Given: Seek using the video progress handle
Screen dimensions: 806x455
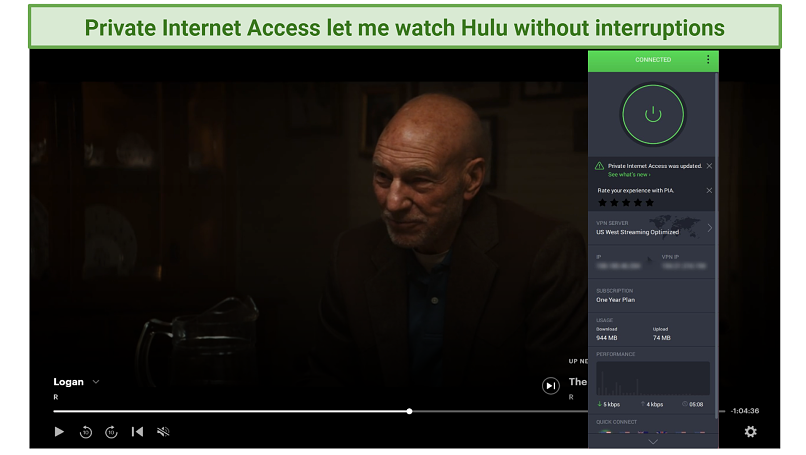Looking at the screenshot, I should tap(409, 411).
